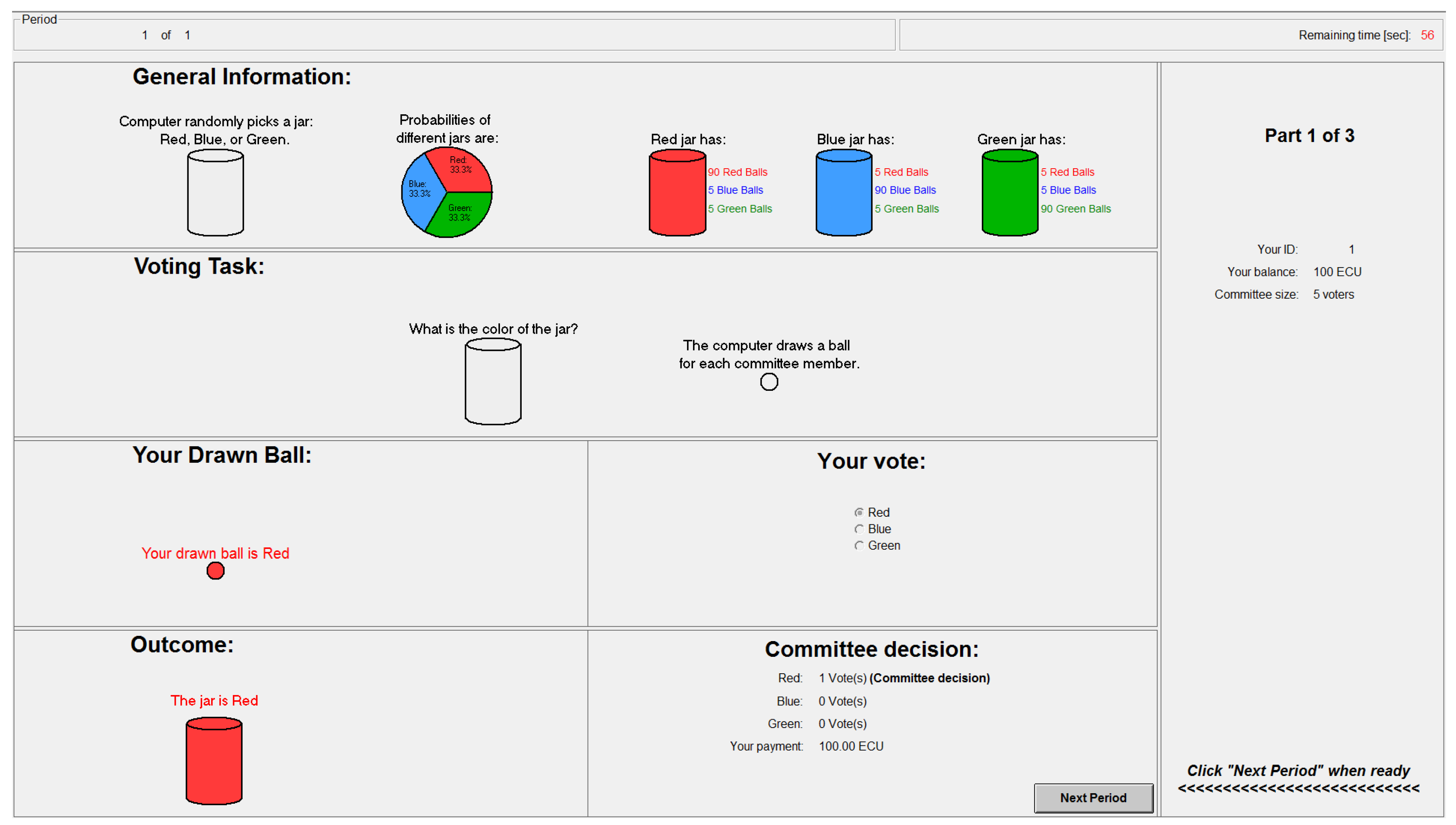Select the Green vote radio button

[859, 545]
